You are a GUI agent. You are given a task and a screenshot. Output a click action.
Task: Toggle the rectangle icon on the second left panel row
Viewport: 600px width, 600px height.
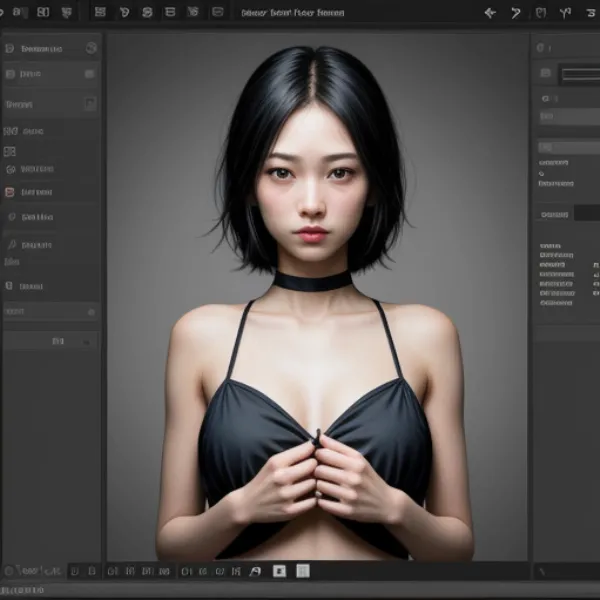coord(89,74)
